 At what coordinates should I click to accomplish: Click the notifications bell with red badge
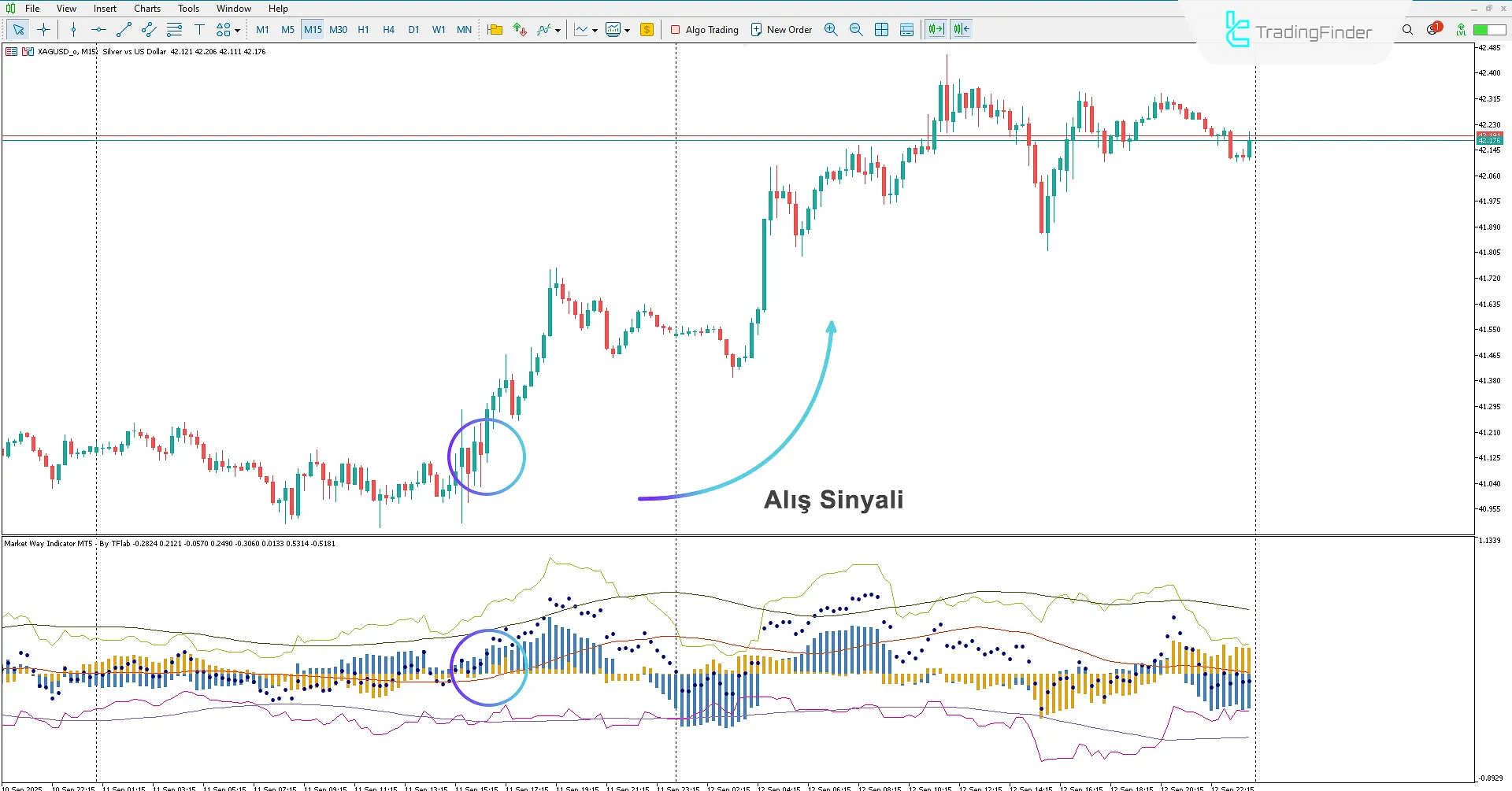pyautogui.click(x=1432, y=29)
